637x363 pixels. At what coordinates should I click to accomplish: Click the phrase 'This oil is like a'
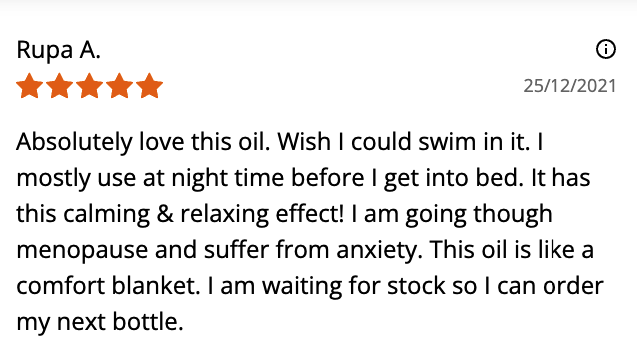512,250
